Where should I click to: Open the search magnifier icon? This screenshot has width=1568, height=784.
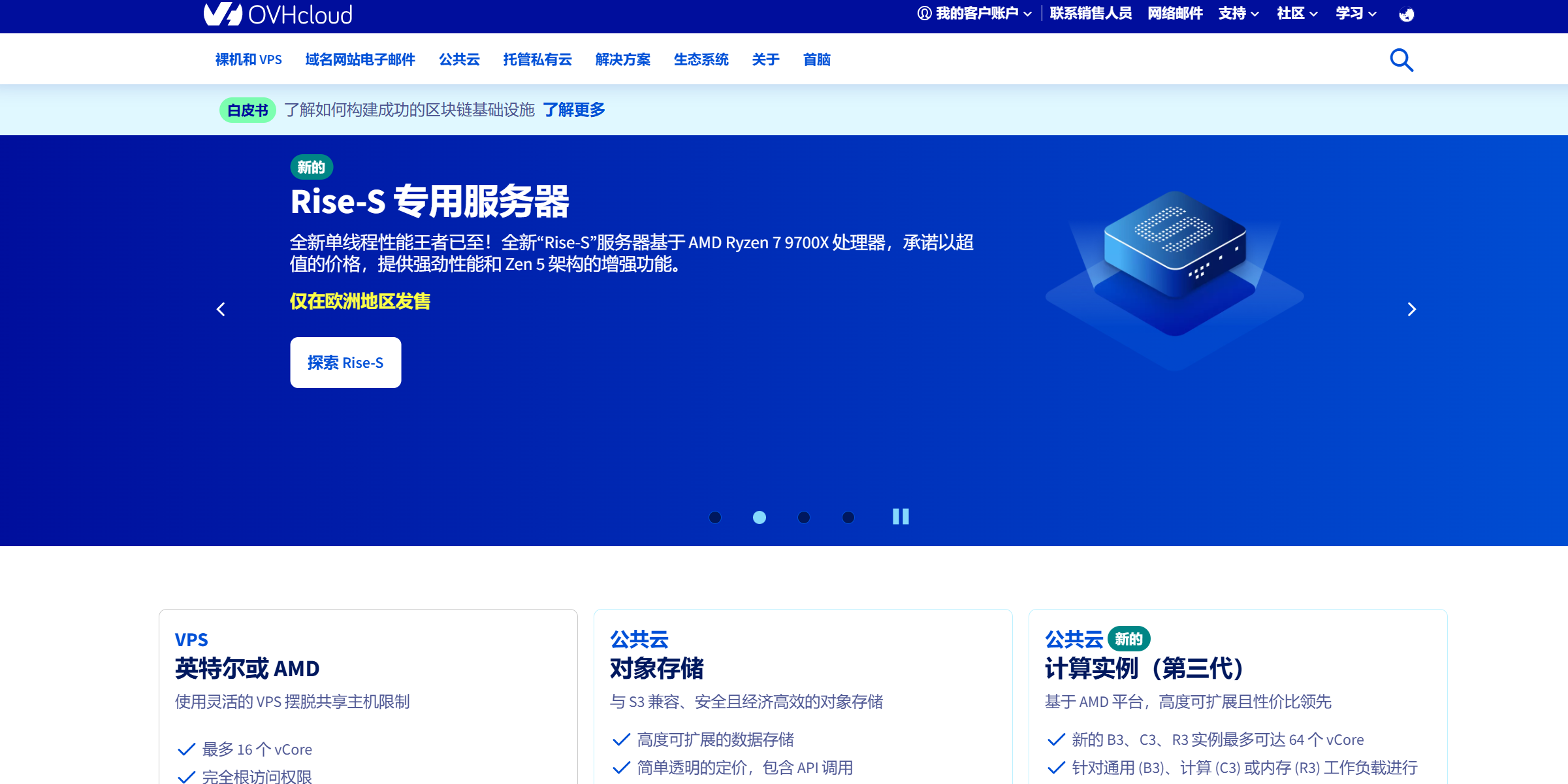click(x=1401, y=60)
